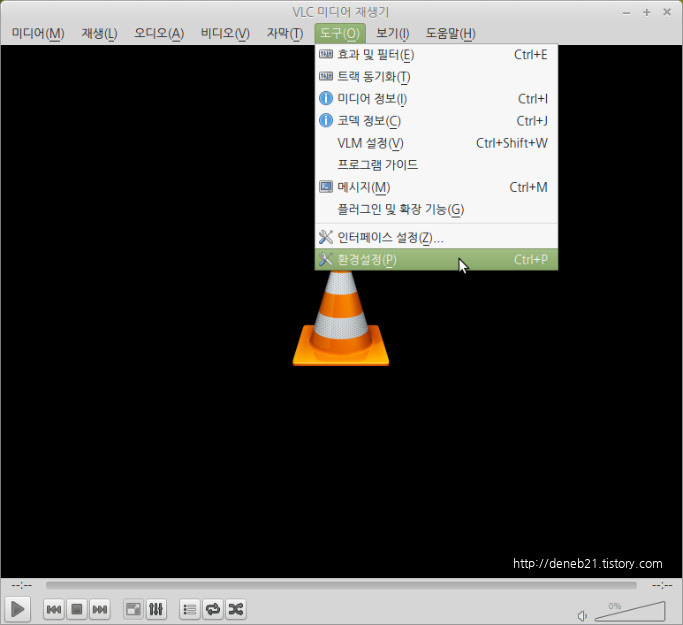Open 메시지(M) menu entry
The height and width of the screenshot is (625, 683).
pyautogui.click(x=436, y=187)
